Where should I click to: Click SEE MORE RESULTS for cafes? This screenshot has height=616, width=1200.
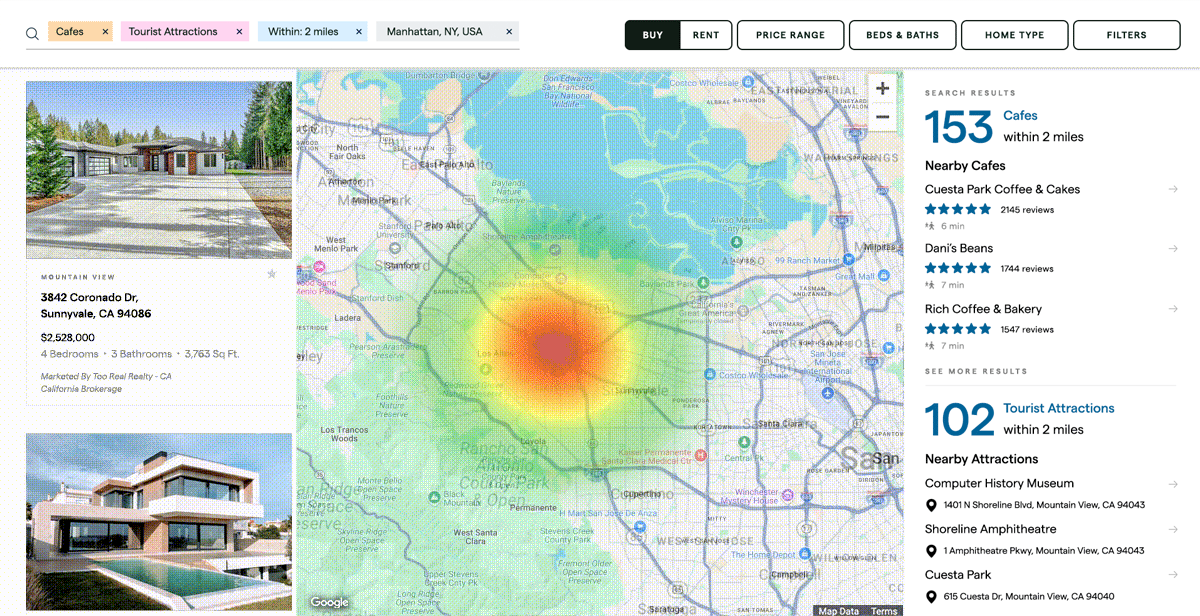pyautogui.click(x=976, y=371)
